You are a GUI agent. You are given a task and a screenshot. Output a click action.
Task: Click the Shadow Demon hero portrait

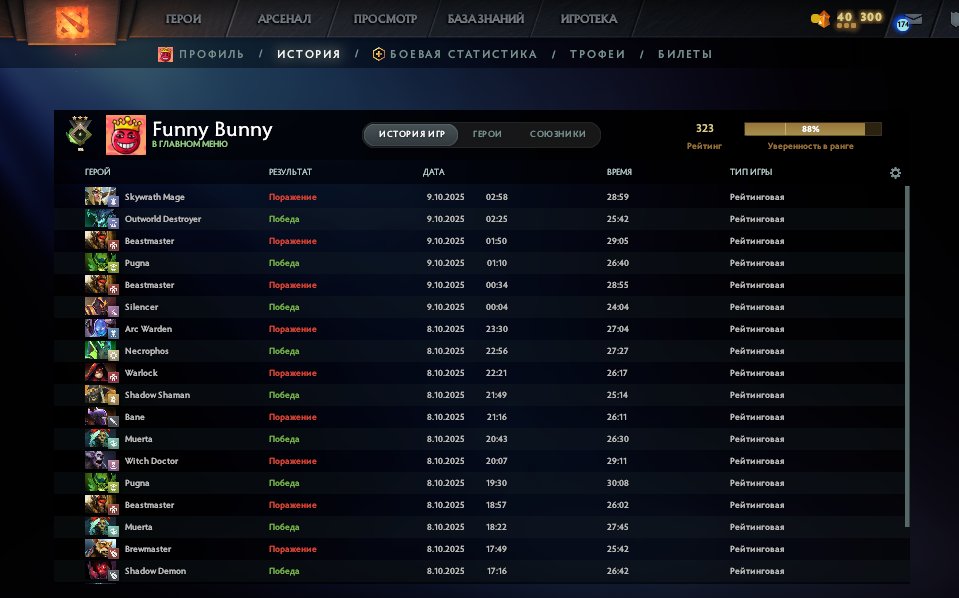[x=100, y=571]
